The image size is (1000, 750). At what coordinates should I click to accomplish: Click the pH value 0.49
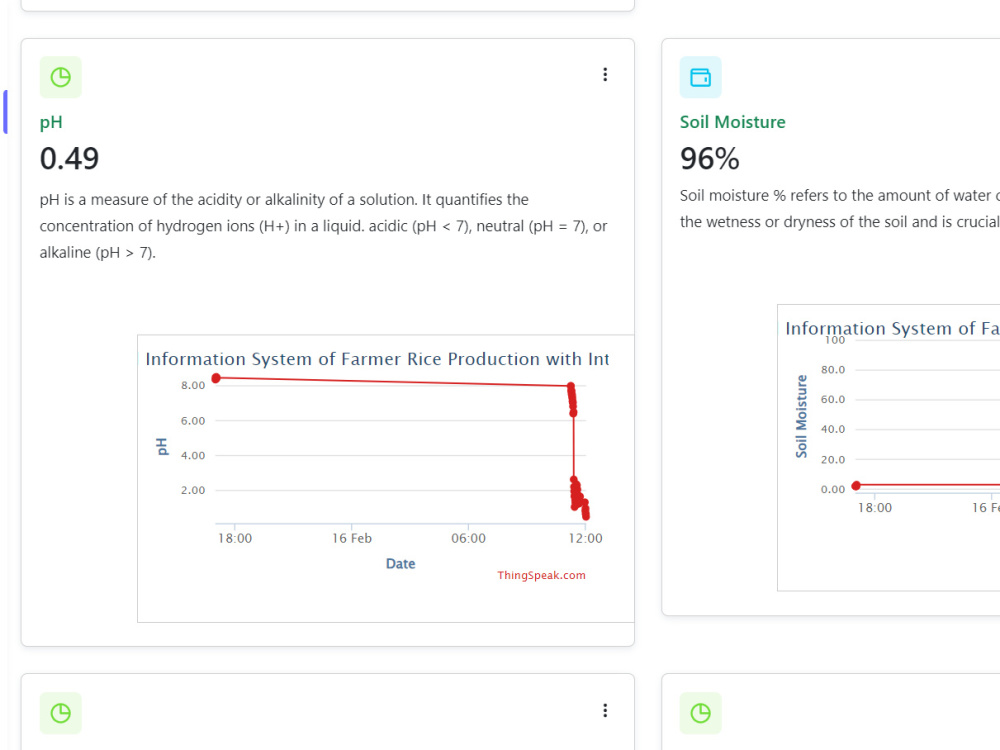(69, 158)
